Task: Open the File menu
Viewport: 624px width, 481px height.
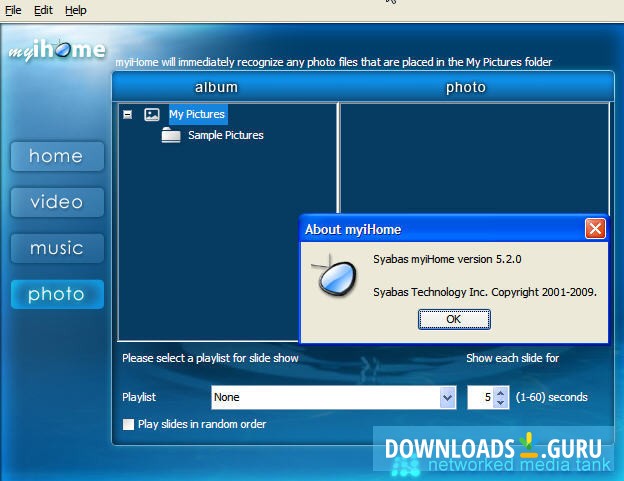Action: pyautogui.click(x=13, y=10)
